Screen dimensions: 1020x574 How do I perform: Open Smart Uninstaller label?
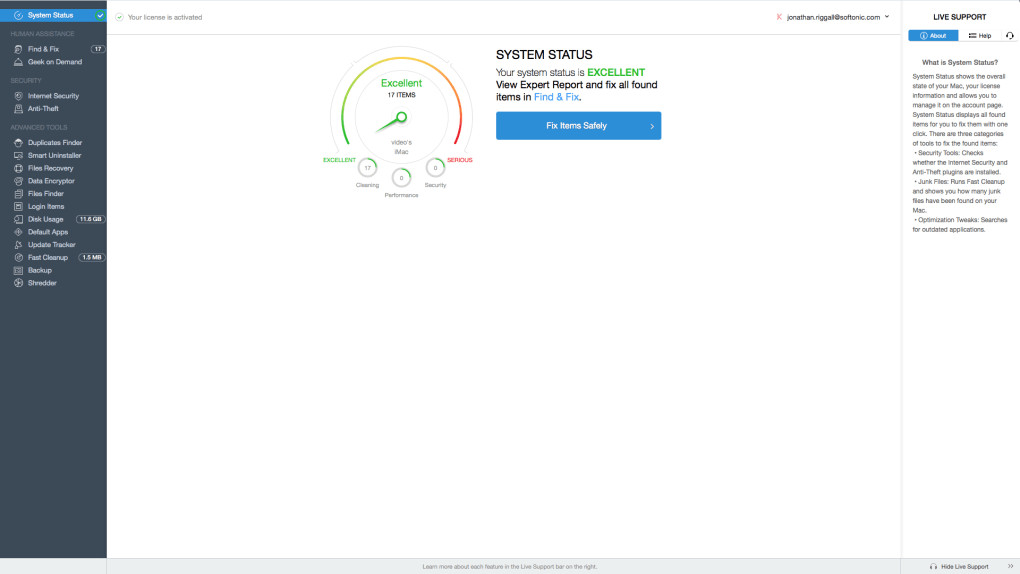[x=55, y=156]
